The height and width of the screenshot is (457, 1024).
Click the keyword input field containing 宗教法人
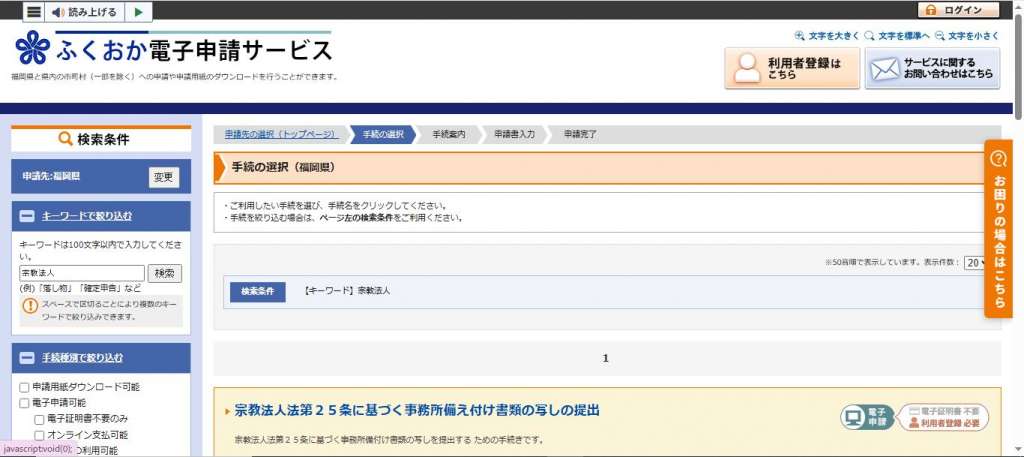click(82, 273)
